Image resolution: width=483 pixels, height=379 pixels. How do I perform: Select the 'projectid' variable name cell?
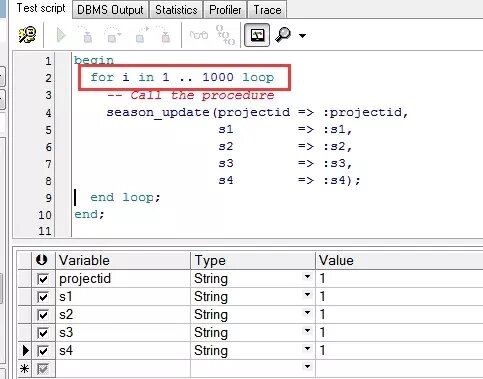(123, 279)
